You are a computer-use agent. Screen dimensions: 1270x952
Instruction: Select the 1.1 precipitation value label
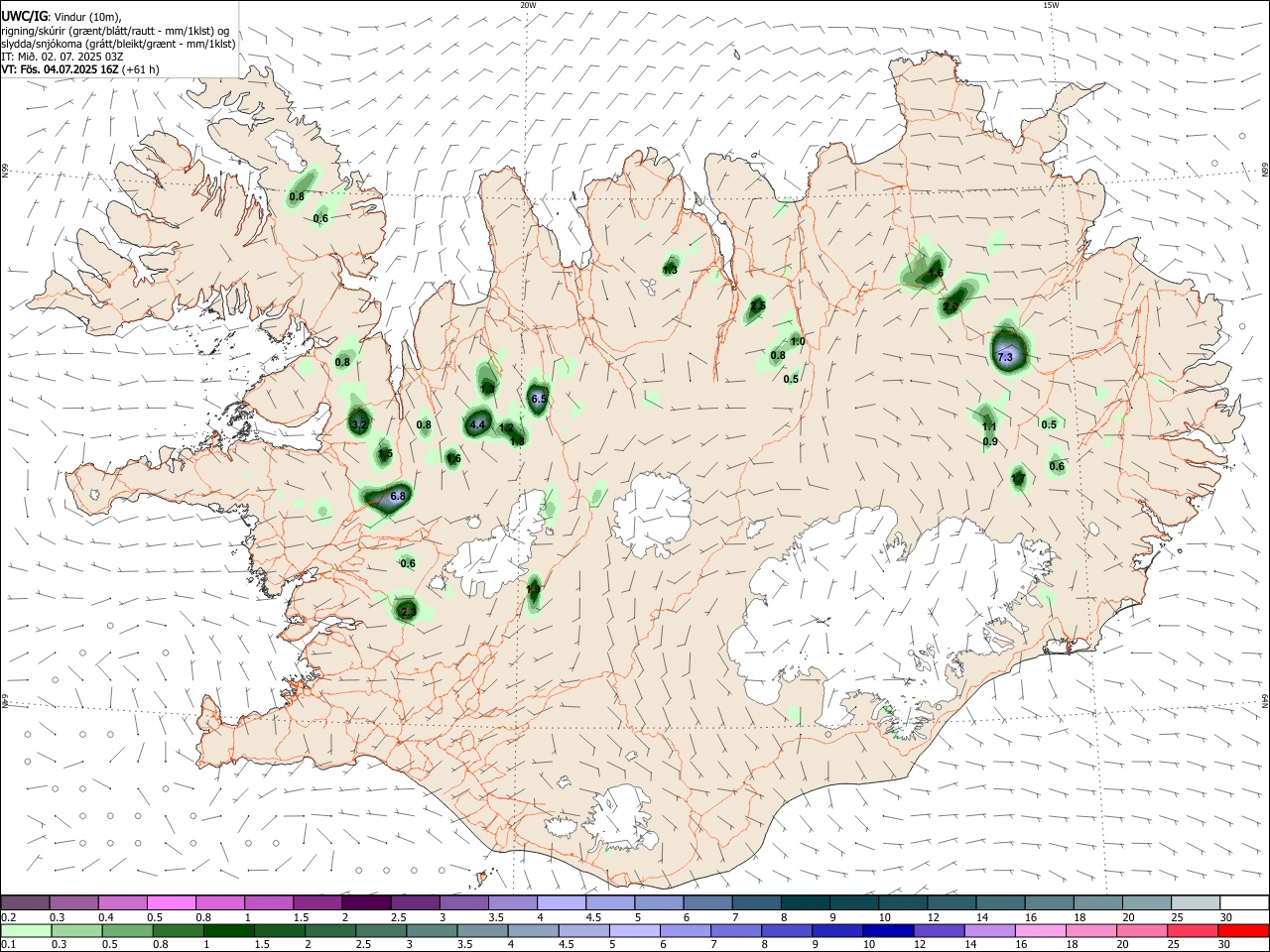coord(989,426)
